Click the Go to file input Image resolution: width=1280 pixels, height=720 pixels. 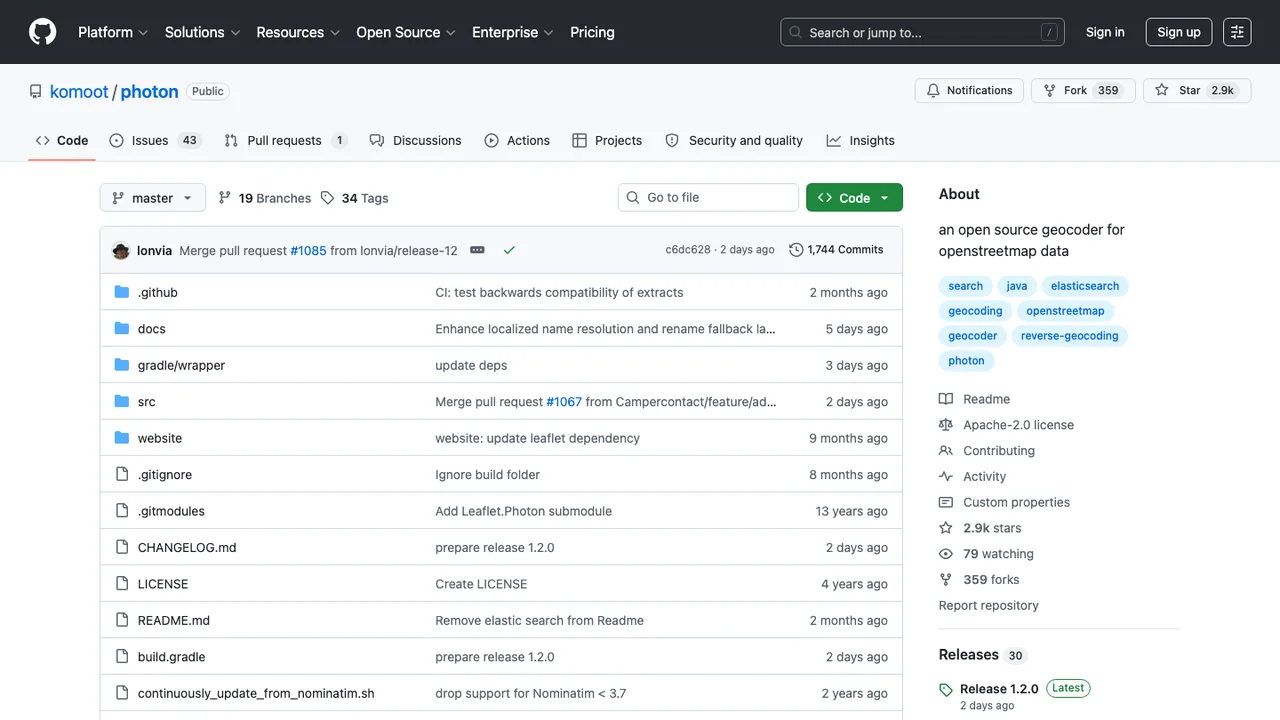(708, 198)
